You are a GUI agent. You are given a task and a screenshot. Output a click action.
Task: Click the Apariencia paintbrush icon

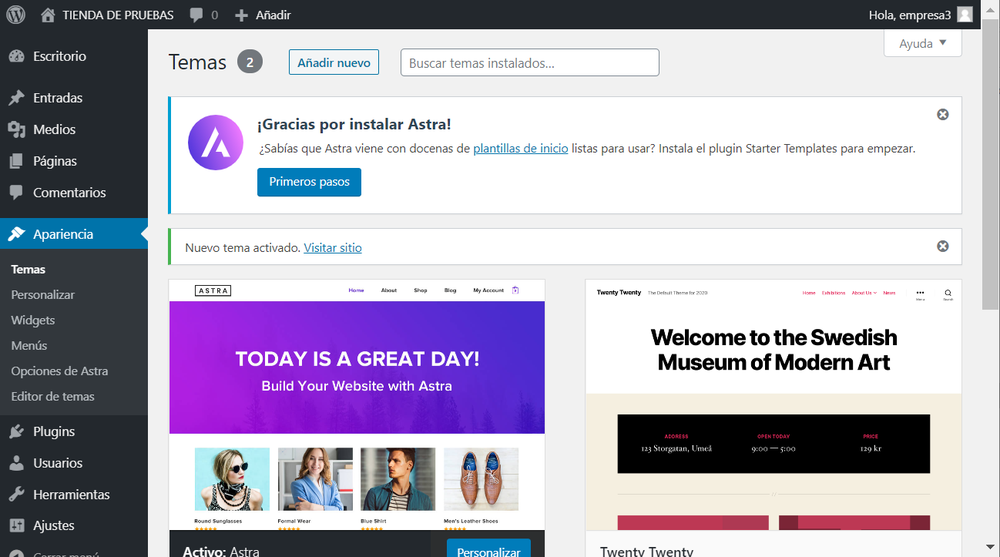pyautogui.click(x=17, y=234)
